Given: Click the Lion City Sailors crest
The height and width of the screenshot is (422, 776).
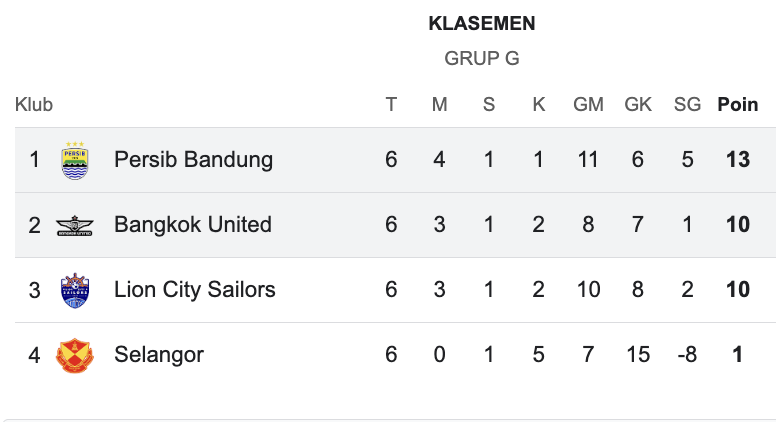Looking at the screenshot, I should (x=75, y=290).
